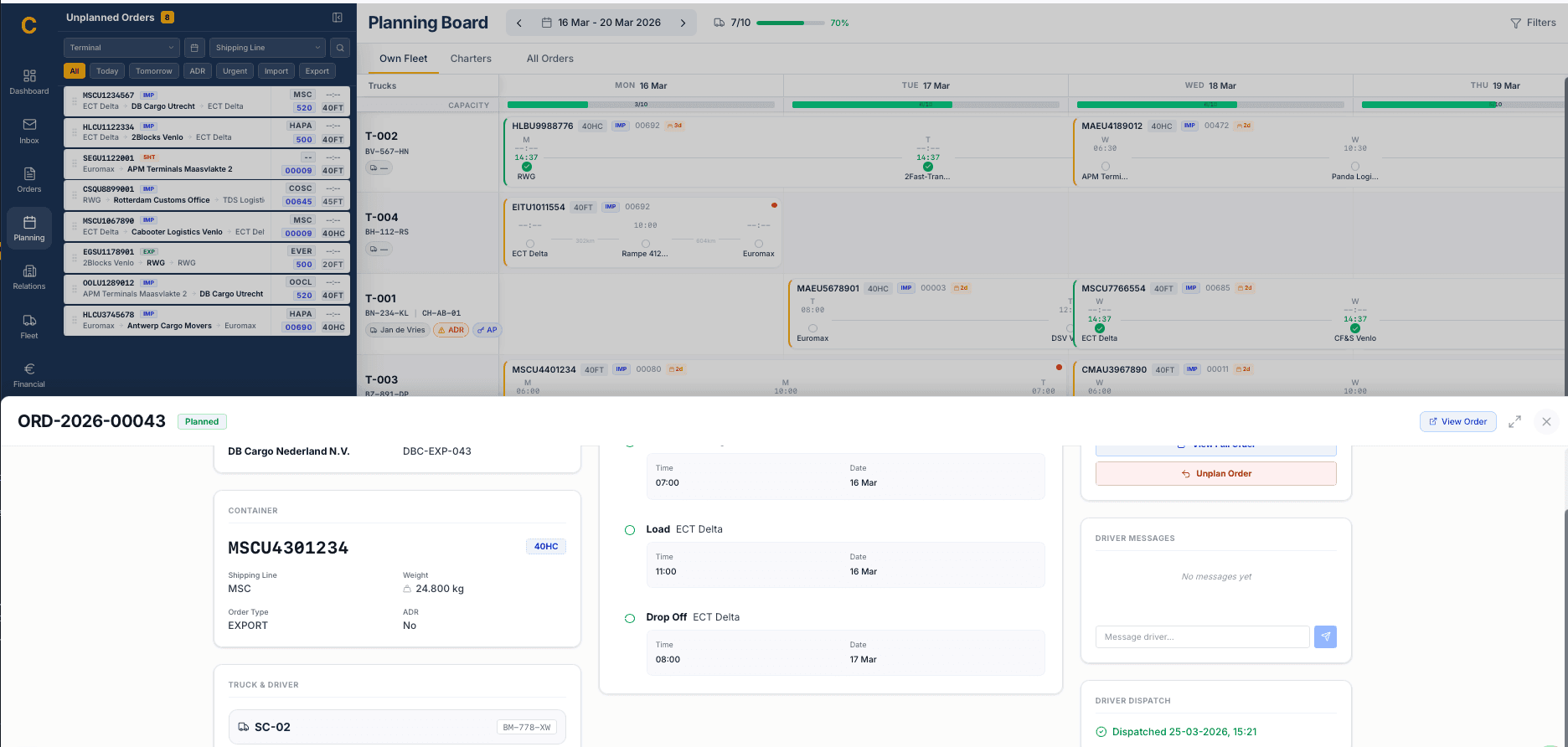Screen dimensions: 1568x747
Task: Expand order detail panel to full screen
Action: click(1514, 422)
